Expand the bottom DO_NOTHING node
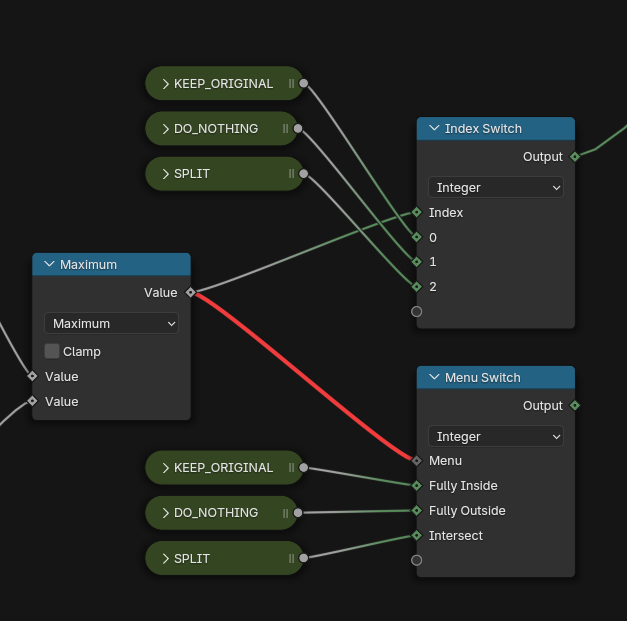627x621 pixels. tap(166, 513)
